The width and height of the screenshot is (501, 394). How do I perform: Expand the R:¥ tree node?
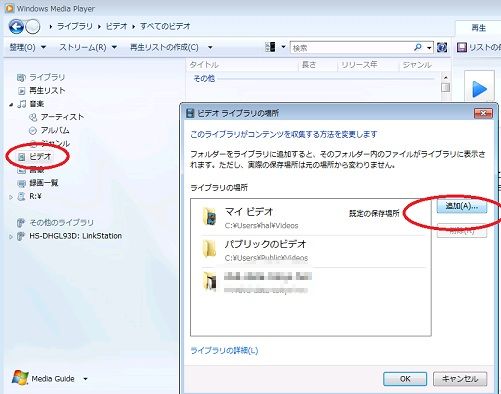pyautogui.click(x=11, y=197)
